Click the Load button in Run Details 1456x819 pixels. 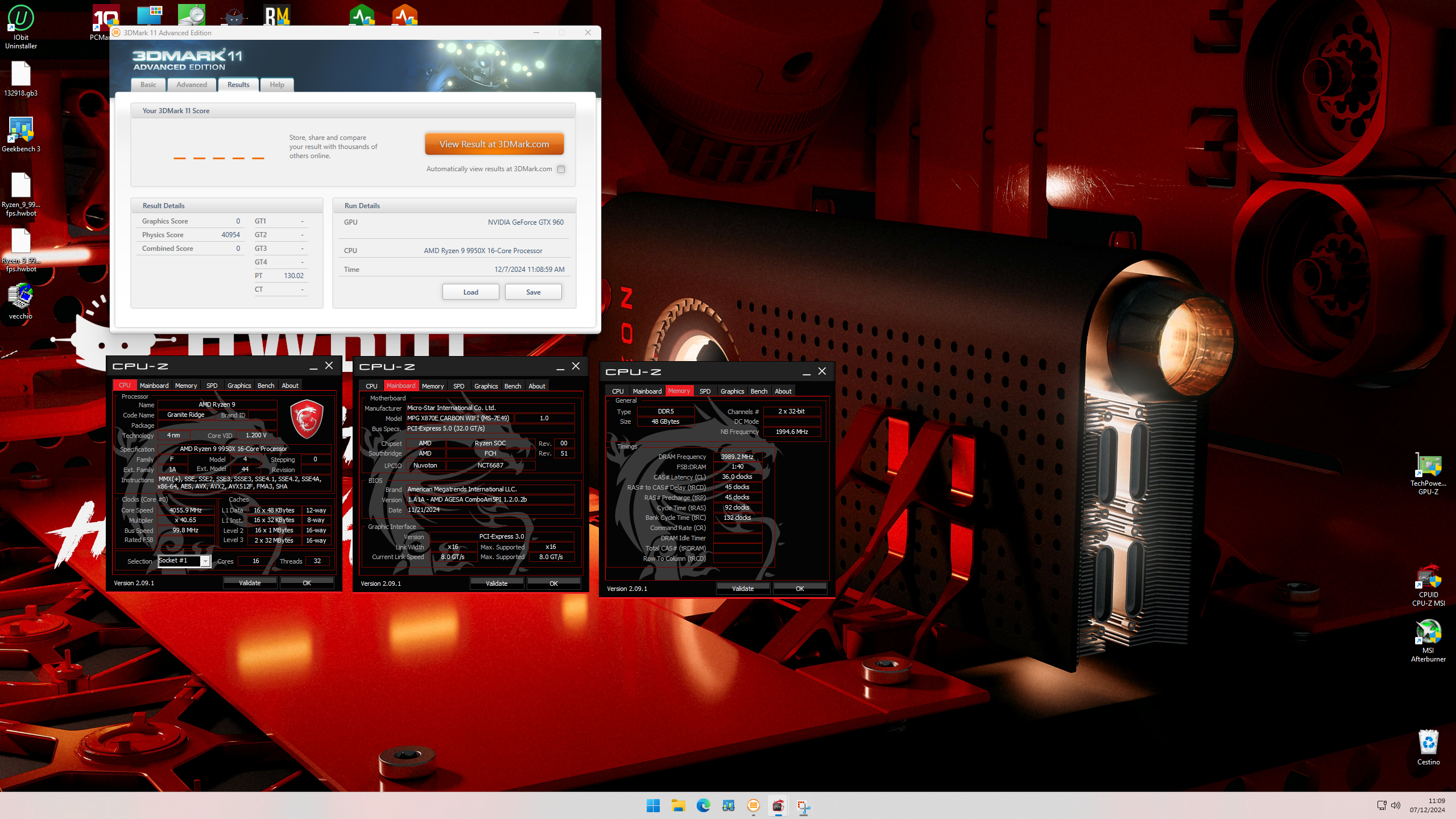coord(471,292)
